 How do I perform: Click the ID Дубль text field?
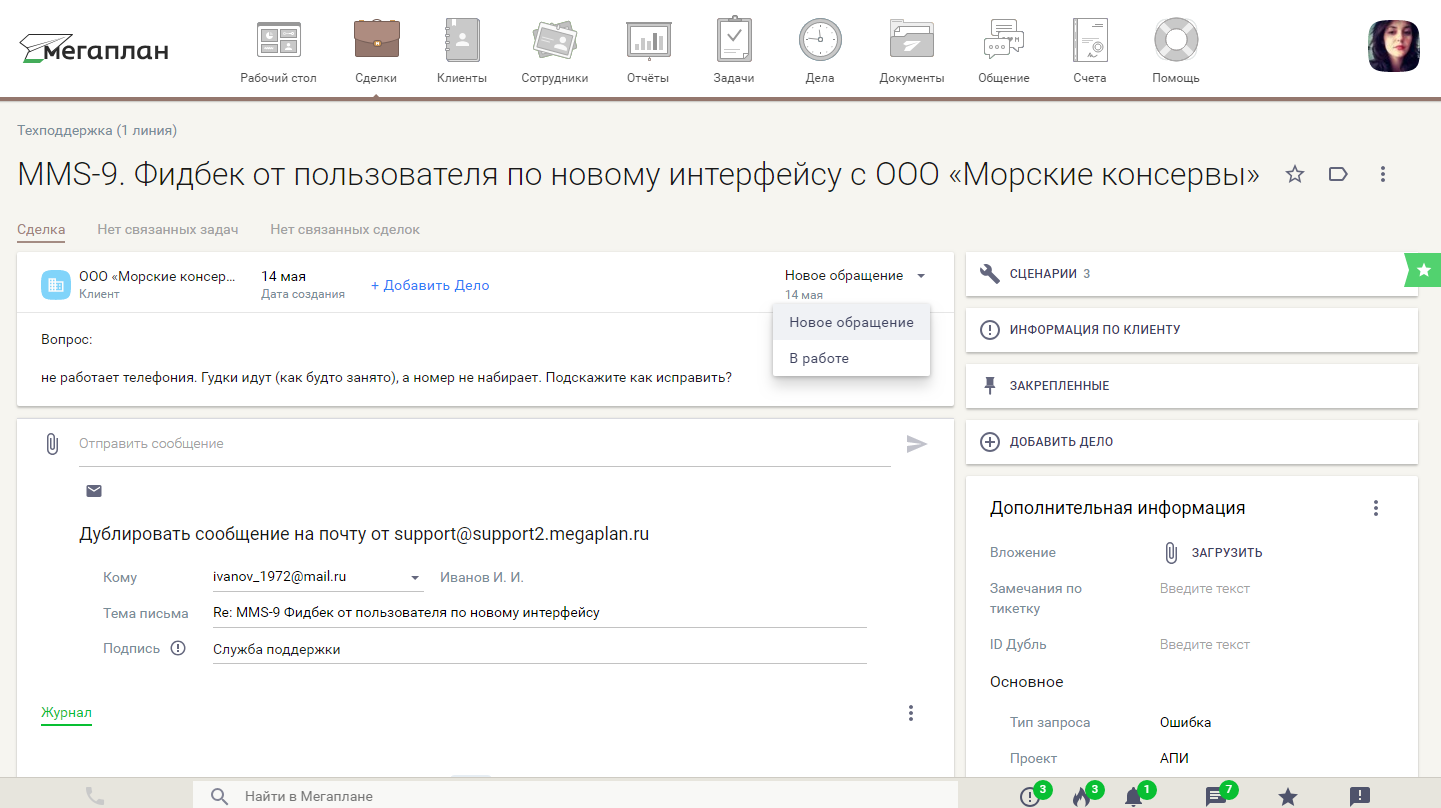click(1205, 645)
